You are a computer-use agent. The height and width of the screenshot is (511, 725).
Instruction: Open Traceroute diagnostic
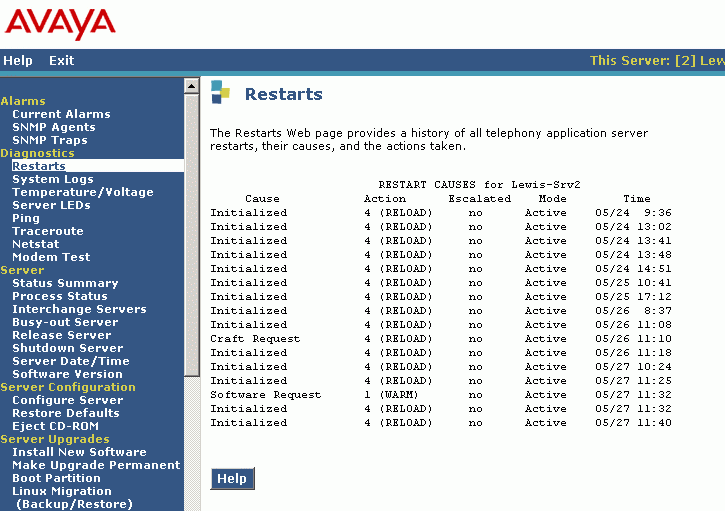coord(48,231)
